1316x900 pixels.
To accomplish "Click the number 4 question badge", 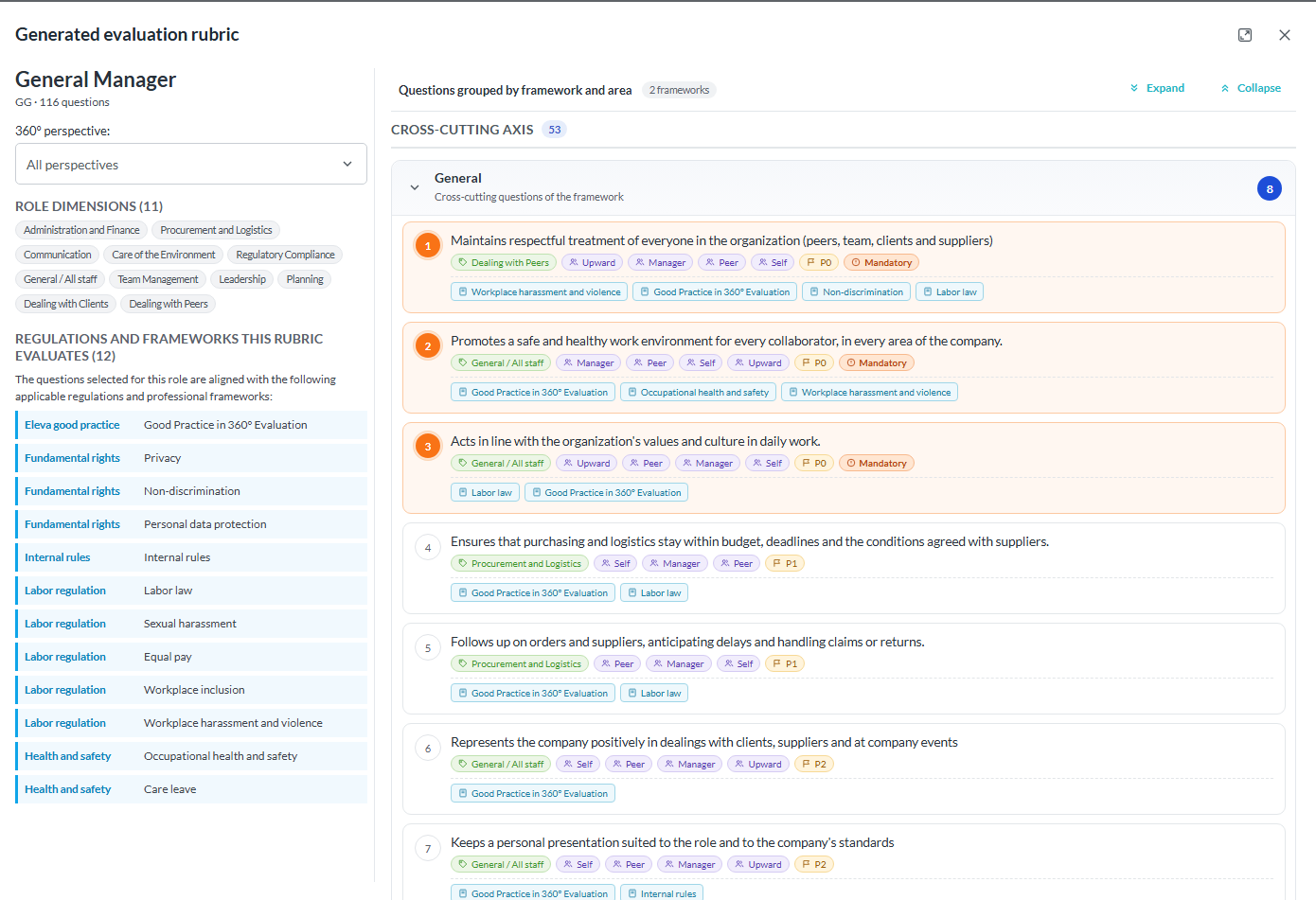I will click(x=428, y=547).
